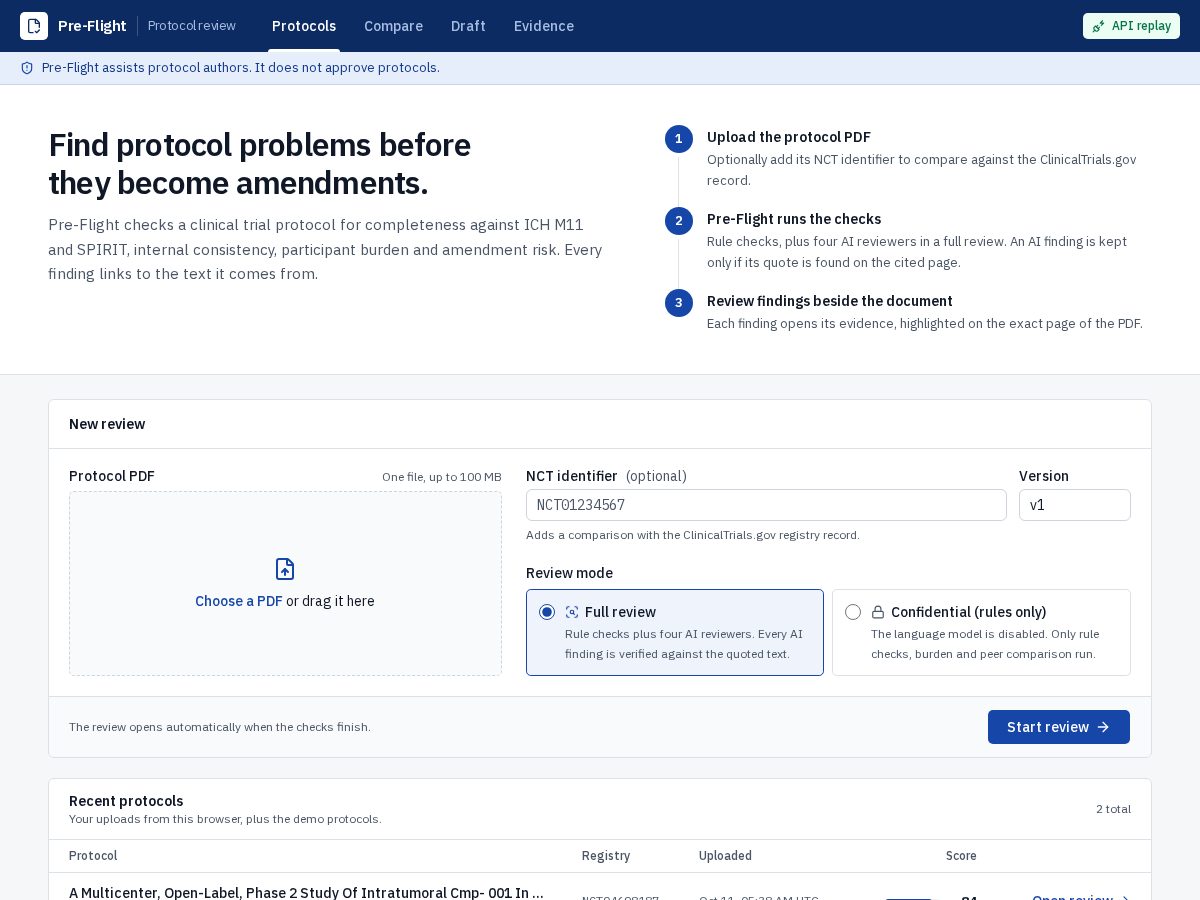The height and width of the screenshot is (900, 1200).
Task: Switch to the Draft tab
Action: 468,26
